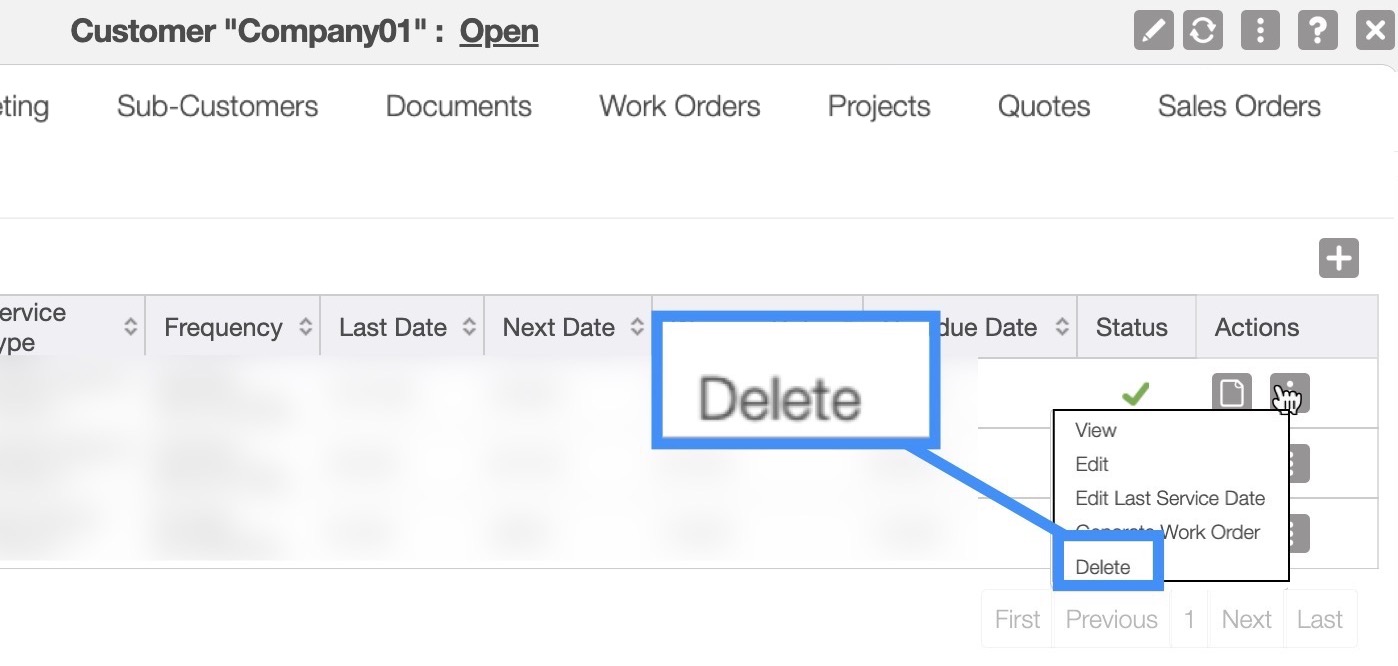Select Edit Last Service Date menu option
The image size is (1398, 666).
(1169, 498)
